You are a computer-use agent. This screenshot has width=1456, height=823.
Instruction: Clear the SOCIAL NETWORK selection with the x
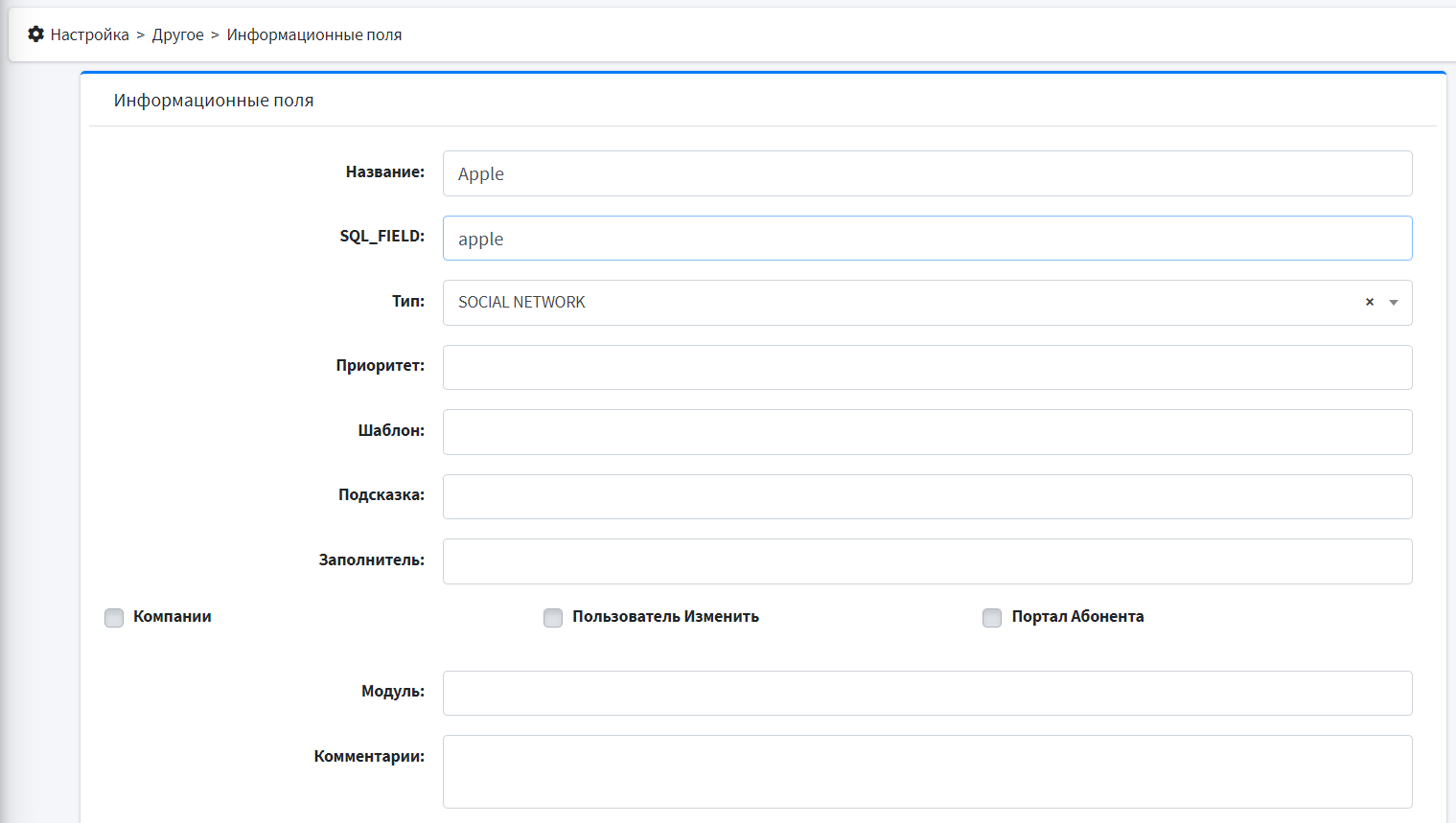coord(1369,302)
